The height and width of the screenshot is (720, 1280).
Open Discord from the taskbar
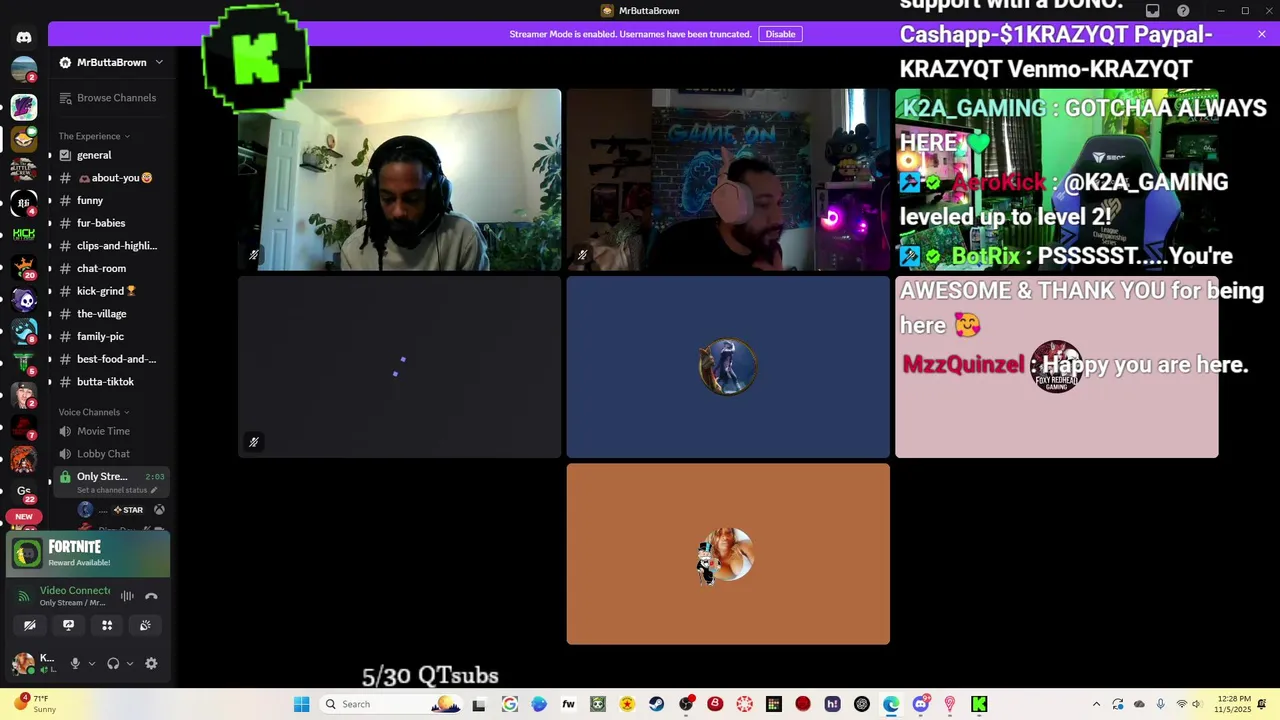point(920,704)
